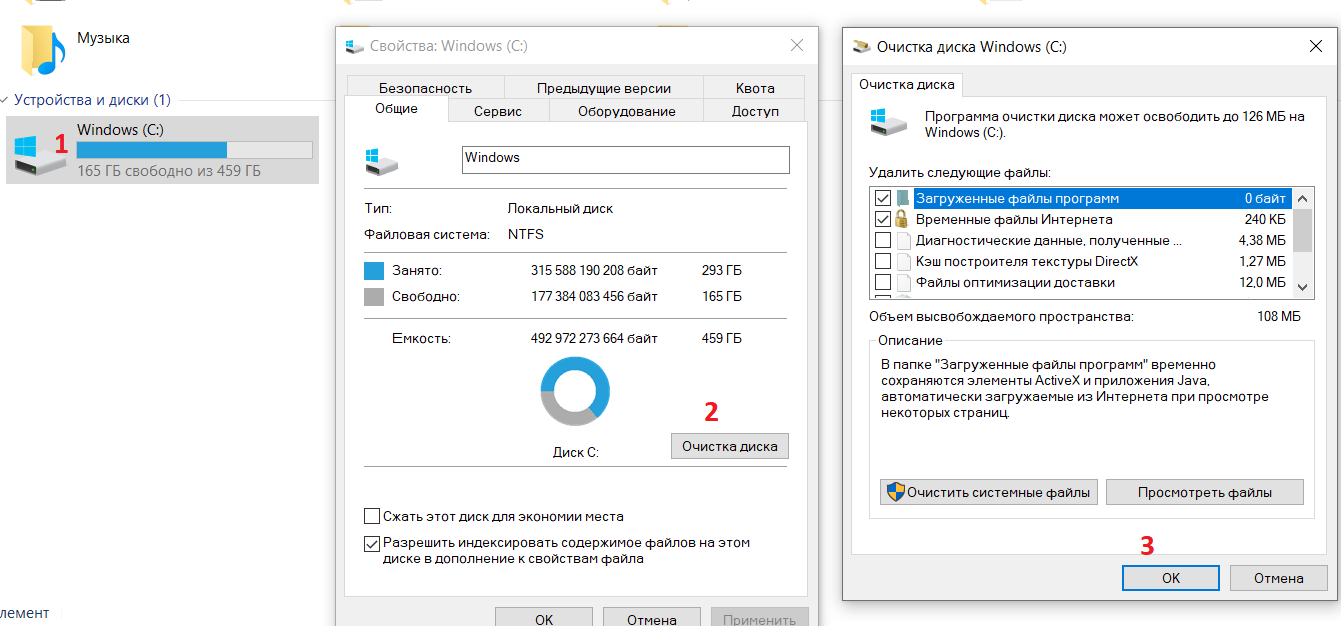Uncheck the Загруженные файлы программ checkbox
This screenshot has height=626, width=1341.
(883, 198)
